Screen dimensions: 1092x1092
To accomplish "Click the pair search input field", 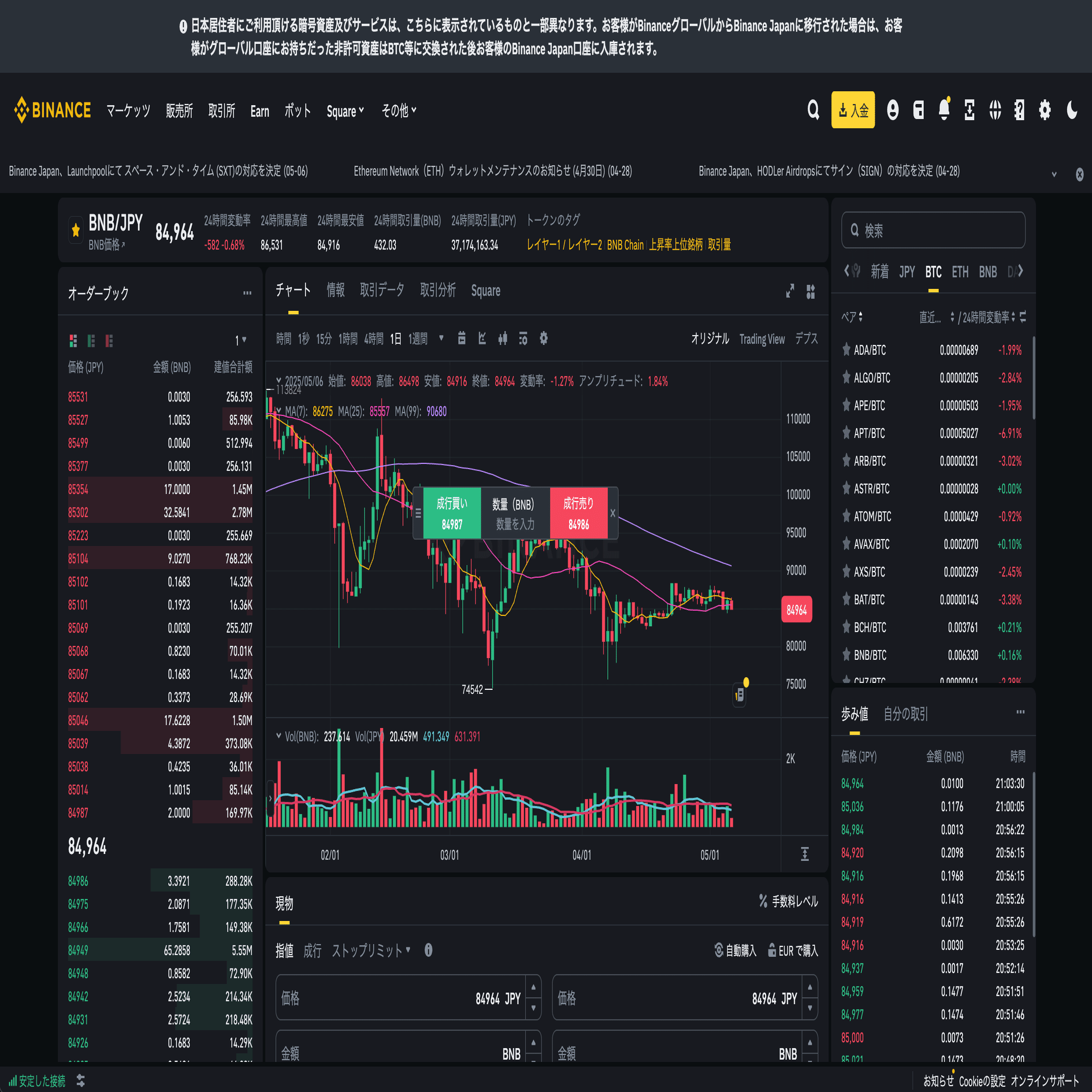I will tap(933, 230).
